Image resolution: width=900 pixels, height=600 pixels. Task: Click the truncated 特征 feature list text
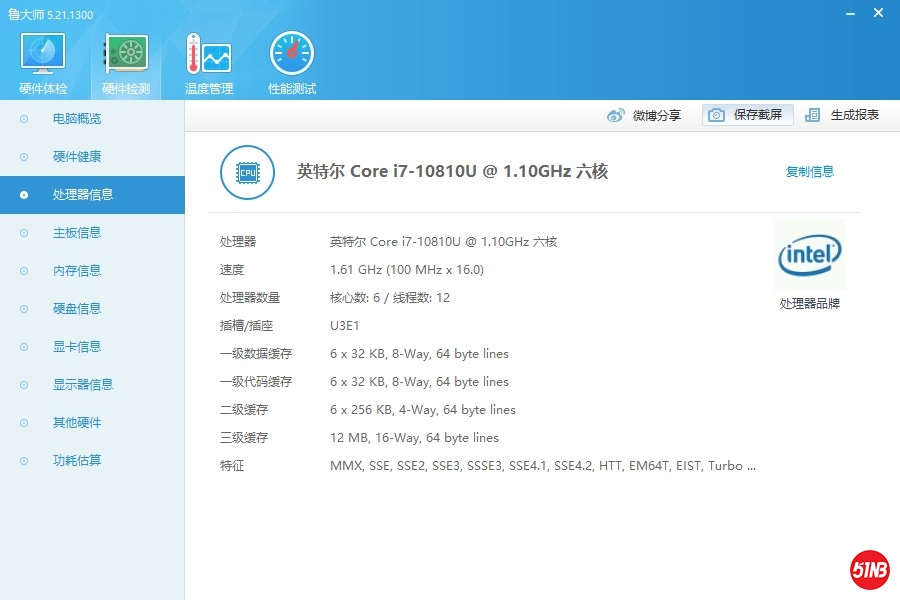[543, 466]
